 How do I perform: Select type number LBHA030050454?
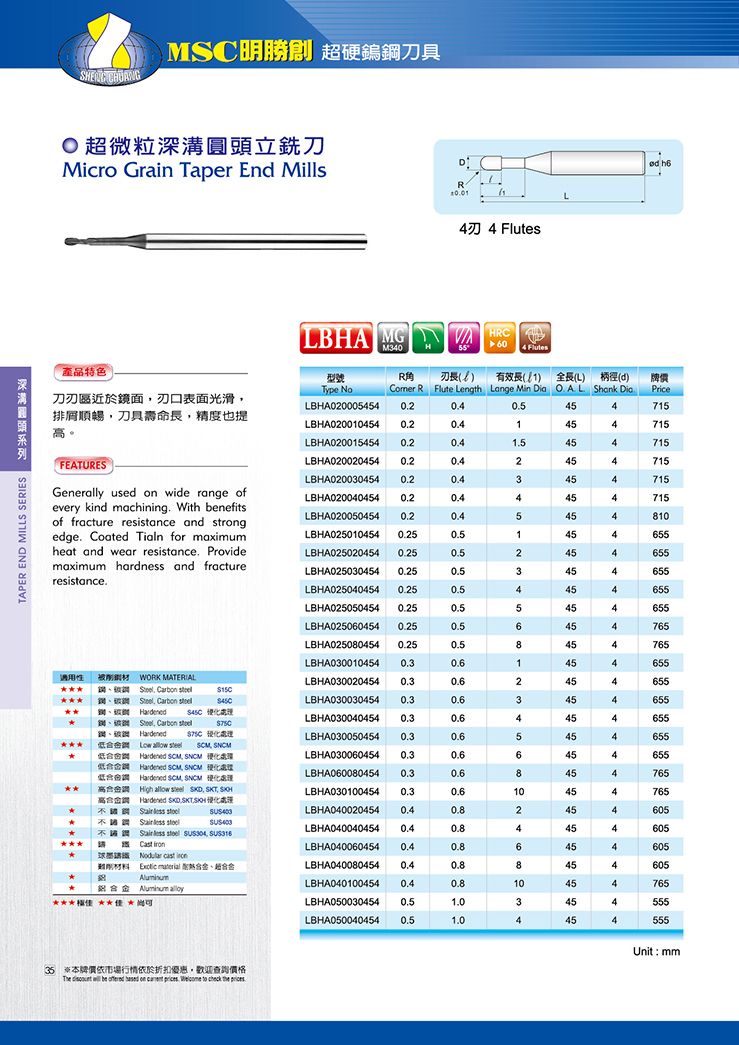point(342,736)
